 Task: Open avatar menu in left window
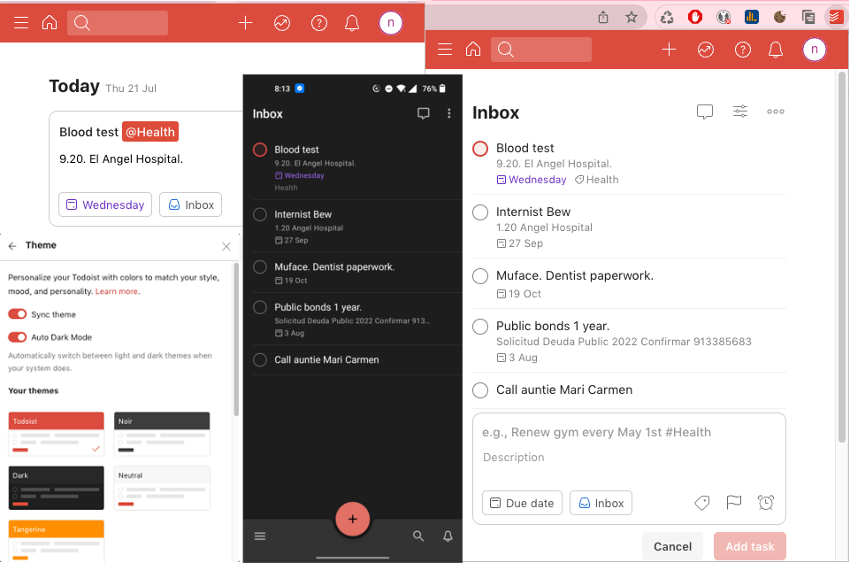pyautogui.click(x=390, y=23)
